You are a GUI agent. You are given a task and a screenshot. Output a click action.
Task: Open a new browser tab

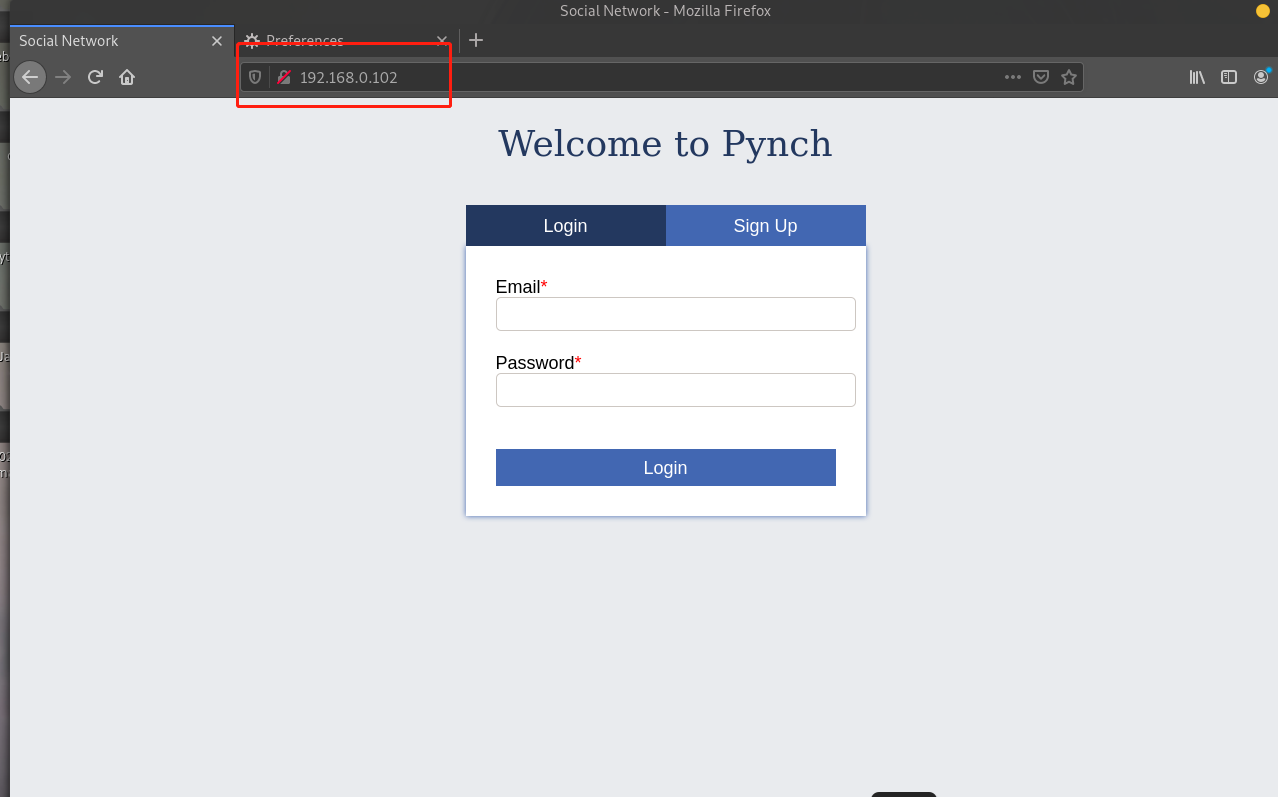click(x=476, y=40)
